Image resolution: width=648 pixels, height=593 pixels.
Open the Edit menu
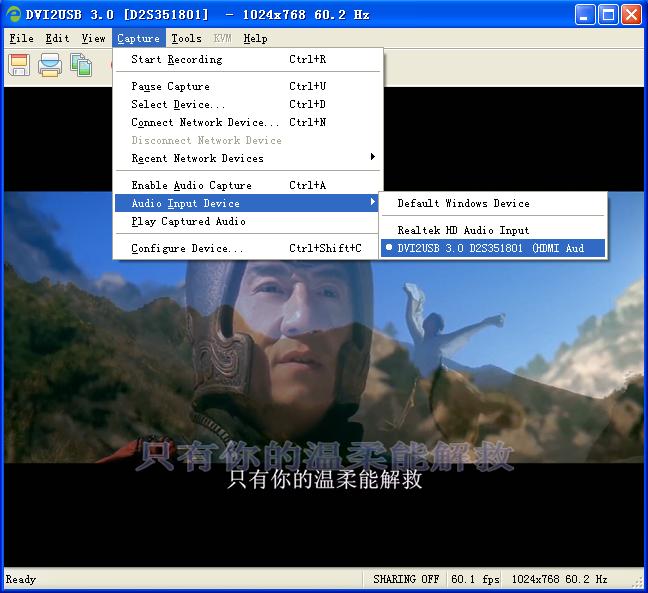pyautogui.click(x=57, y=38)
